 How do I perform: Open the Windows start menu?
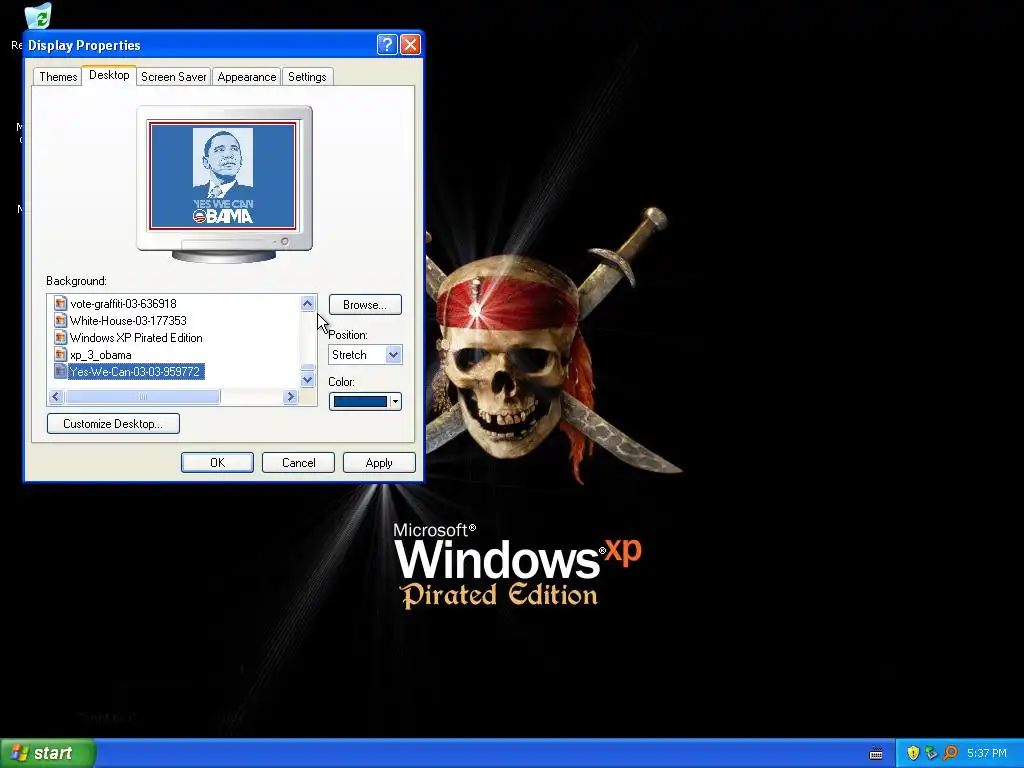[x=48, y=753]
